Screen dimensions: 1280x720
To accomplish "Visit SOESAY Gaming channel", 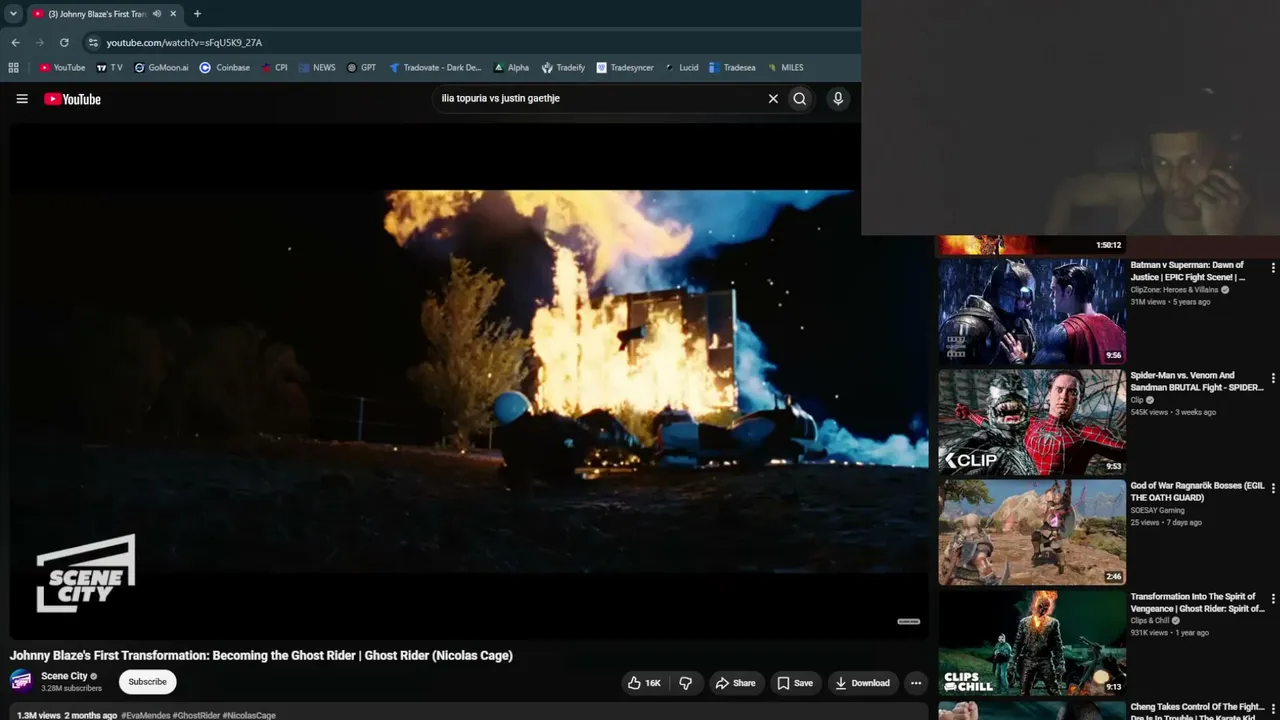I will click(1158, 510).
